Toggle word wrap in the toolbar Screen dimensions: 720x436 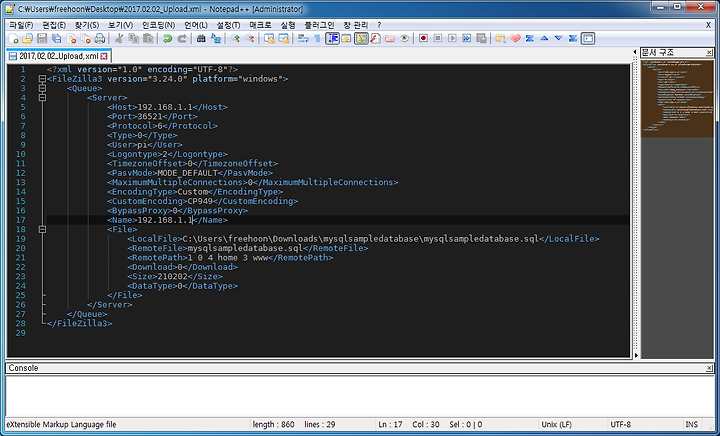(x=303, y=39)
